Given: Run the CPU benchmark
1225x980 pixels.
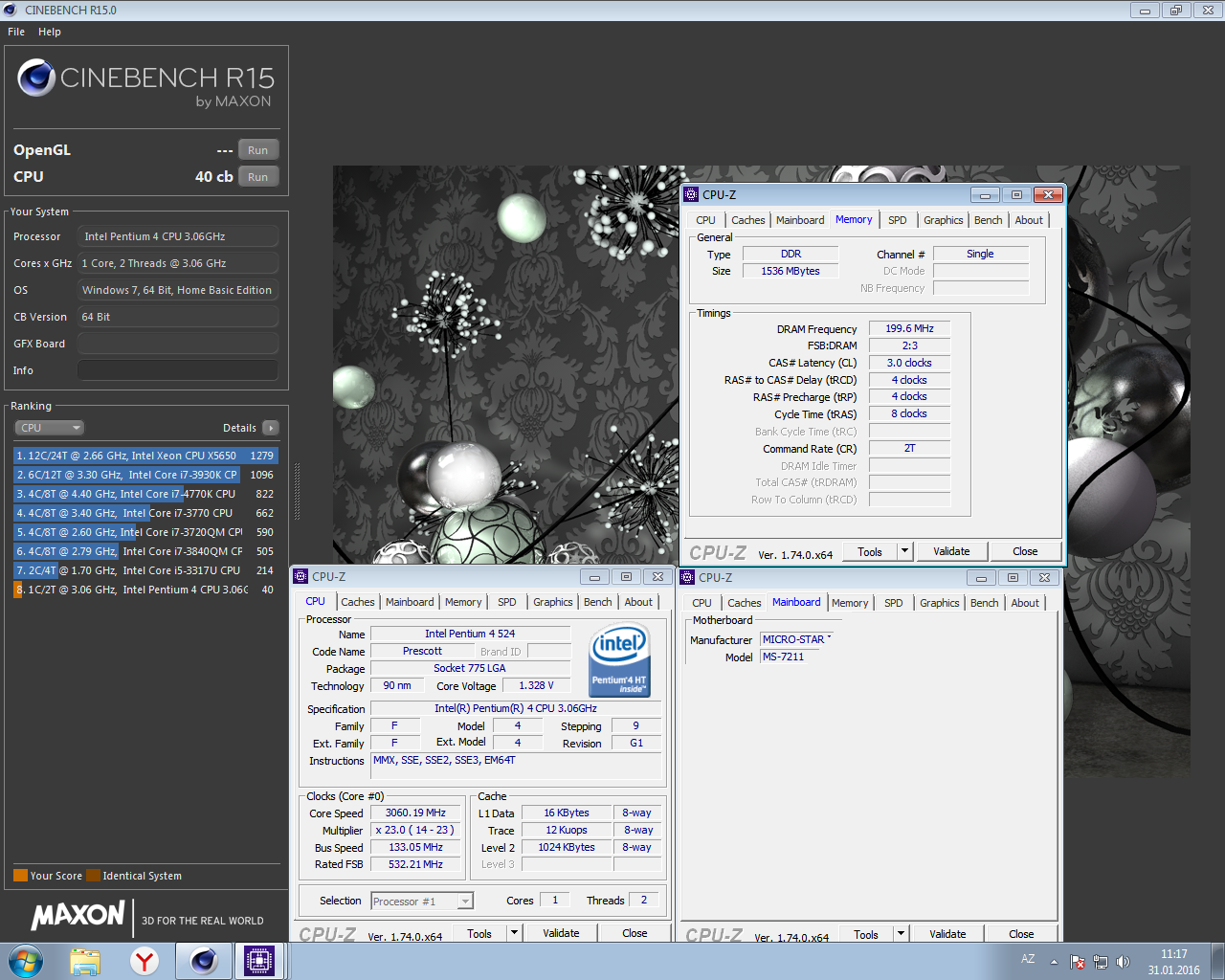Looking at the screenshot, I should [x=258, y=177].
